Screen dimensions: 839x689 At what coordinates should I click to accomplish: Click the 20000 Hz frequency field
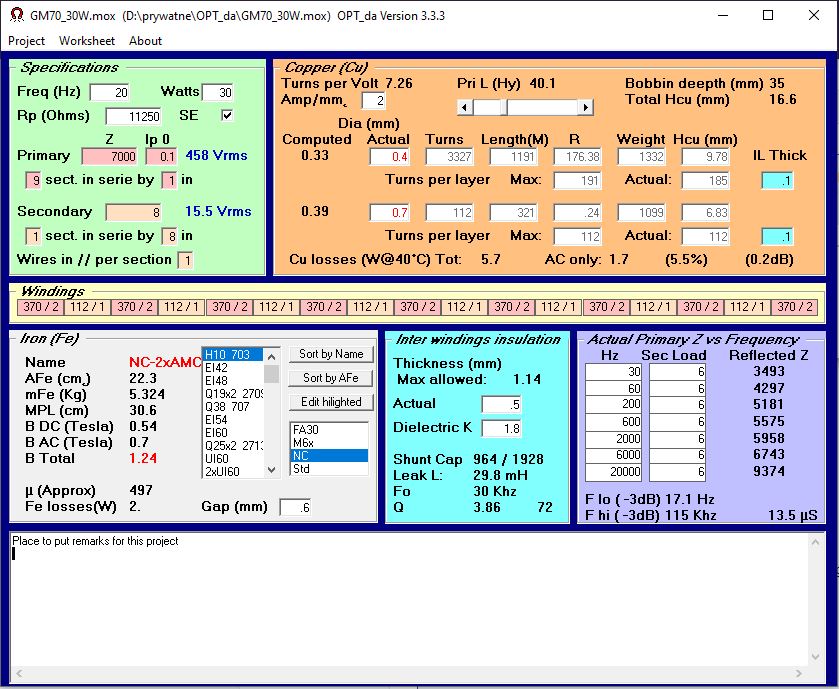click(613, 472)
